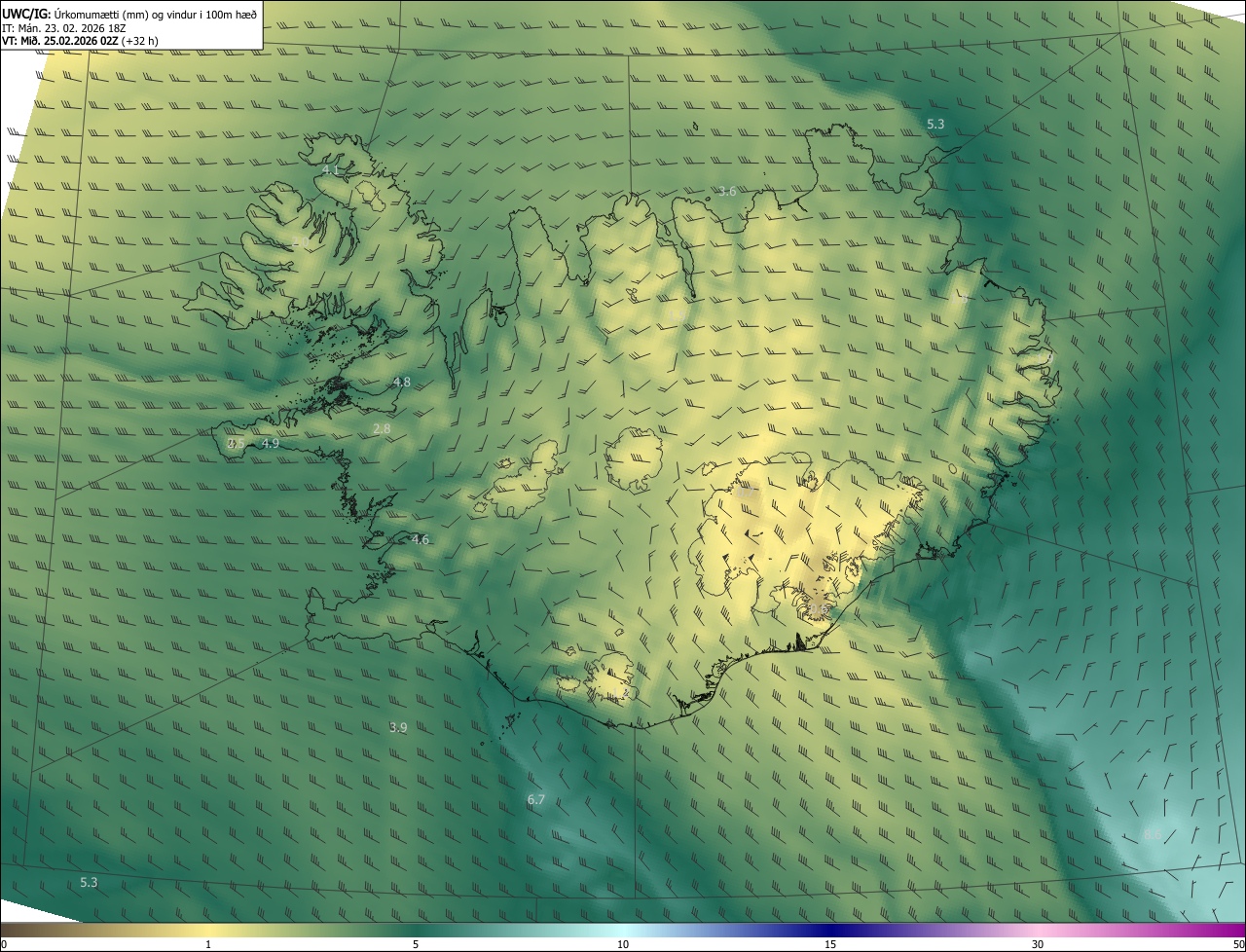
Task: Click the legend scale label '15'
Action: [830, 944]
